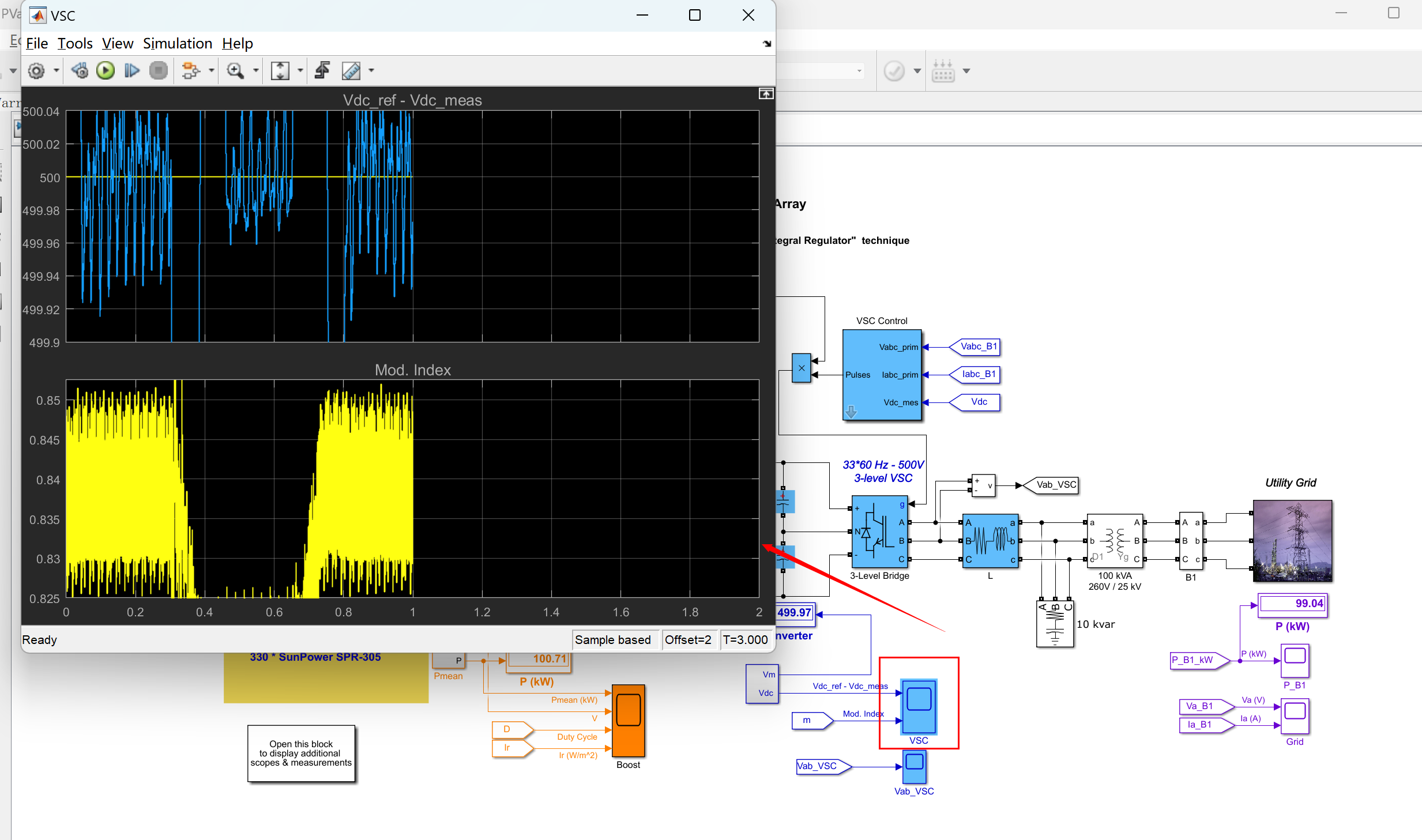Screen dimensions: 1422x840
Task: Open the View menu
Action: [118, 44]
